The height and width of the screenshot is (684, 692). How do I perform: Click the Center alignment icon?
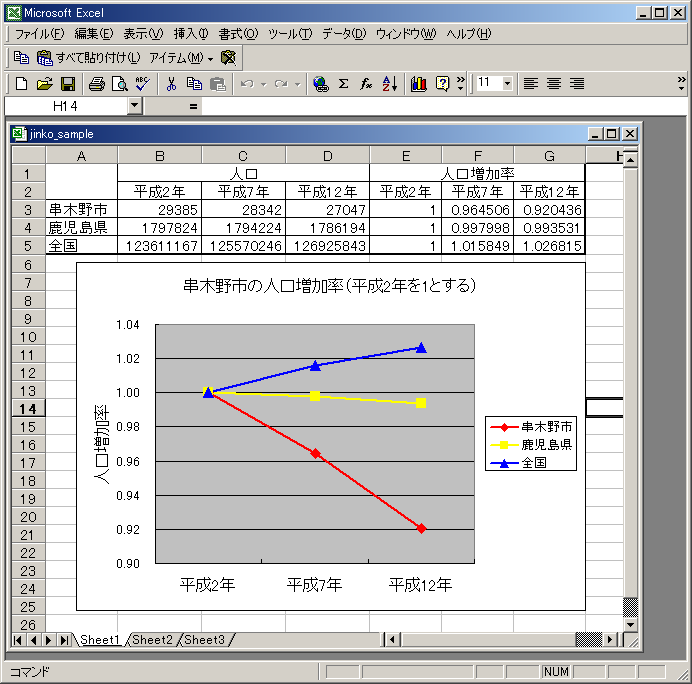click(554, 83)
